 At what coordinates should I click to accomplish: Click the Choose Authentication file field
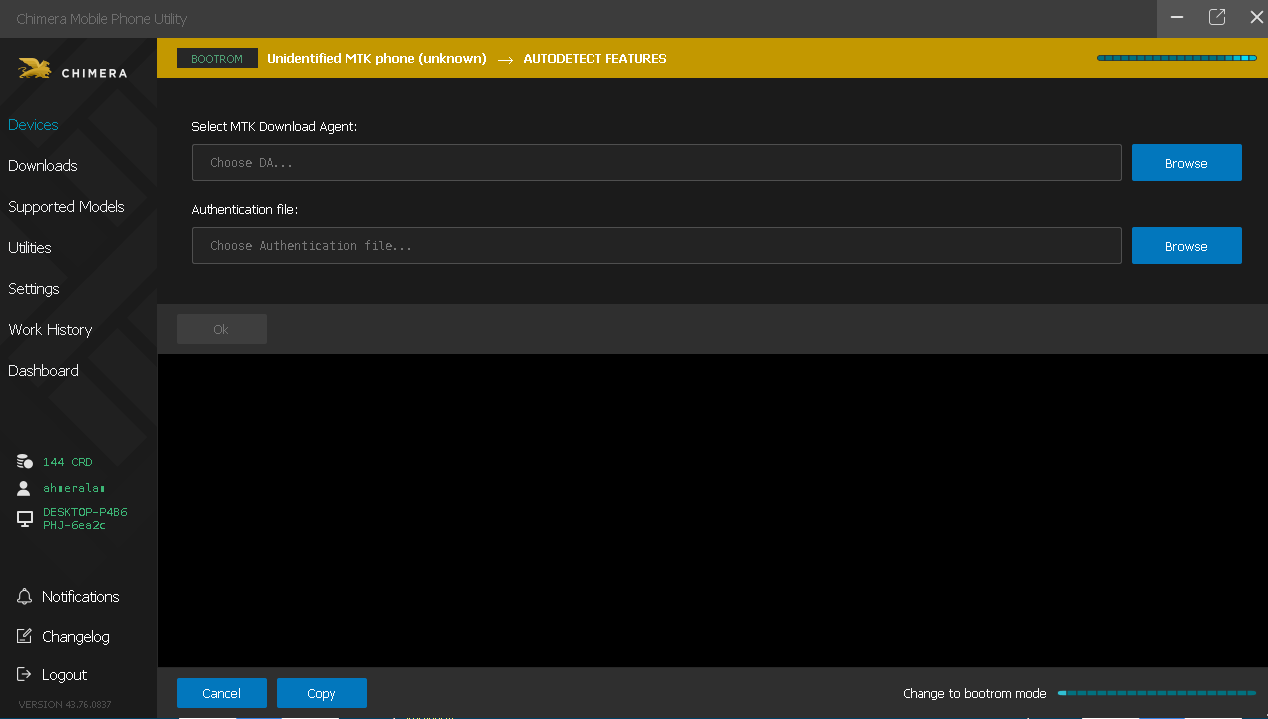[x=657, y=246]
